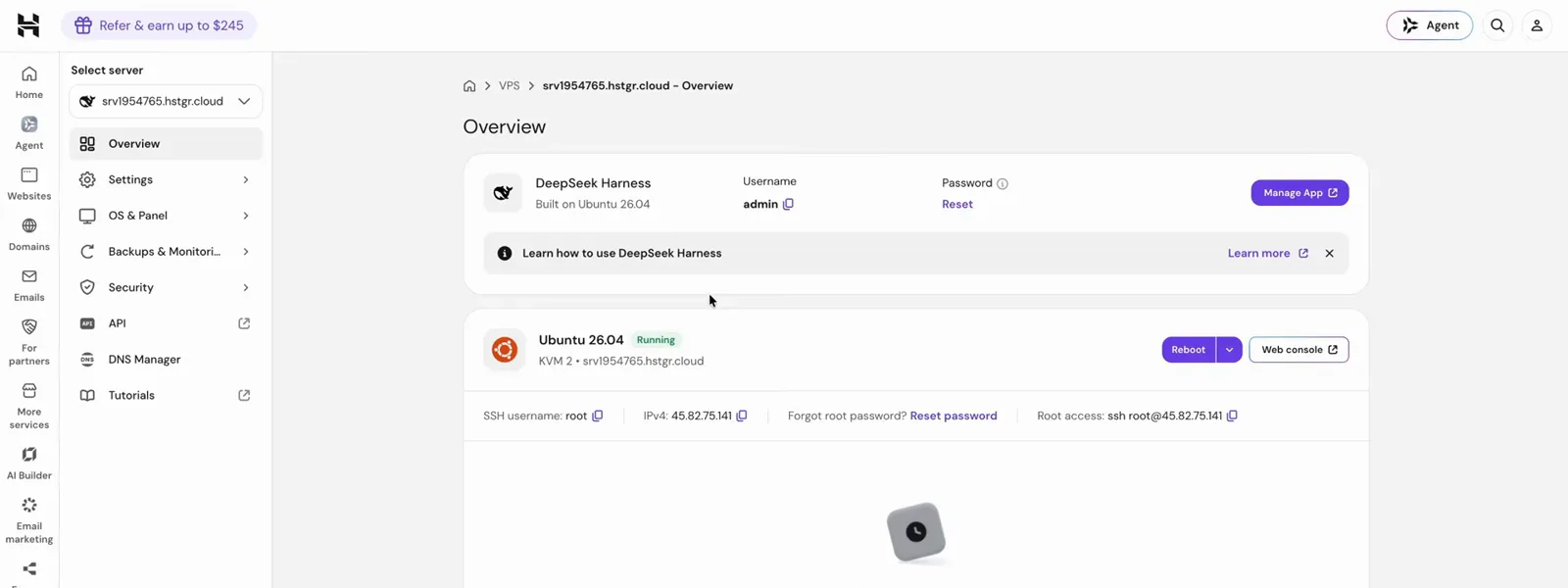Click Reset under Password
Image resolution: width=1568 pixels, height=588 pixels.
957,204
